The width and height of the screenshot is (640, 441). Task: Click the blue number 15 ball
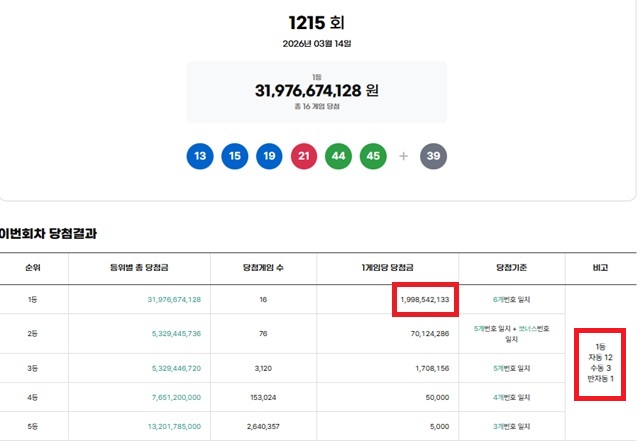[x=235, y=156]
